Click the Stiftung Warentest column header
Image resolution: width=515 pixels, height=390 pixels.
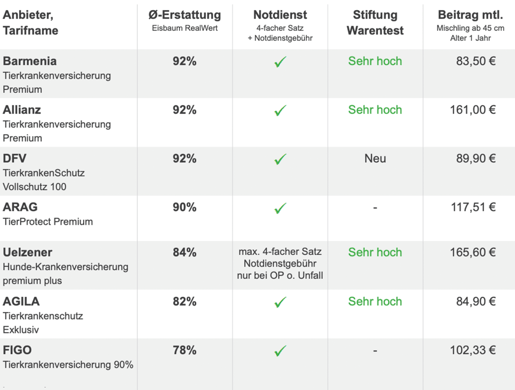(x=375, y=23)
